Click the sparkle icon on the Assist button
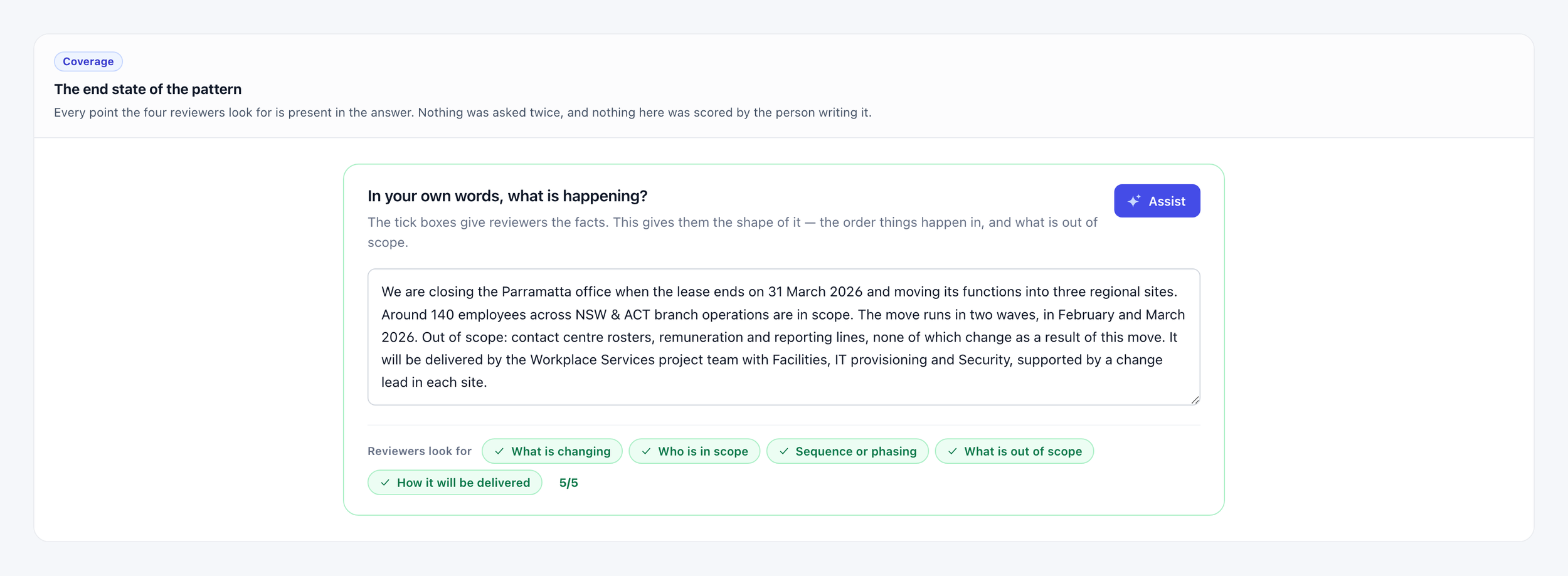The image size is (1568, 576). click(x=1134, y=201)
